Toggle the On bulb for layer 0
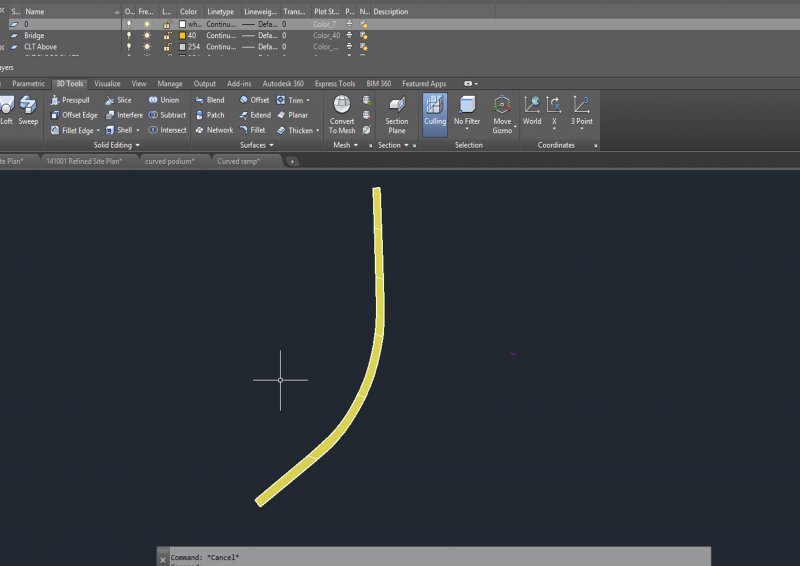This screenshot has height=566, width=800. [x=129, y=24]
